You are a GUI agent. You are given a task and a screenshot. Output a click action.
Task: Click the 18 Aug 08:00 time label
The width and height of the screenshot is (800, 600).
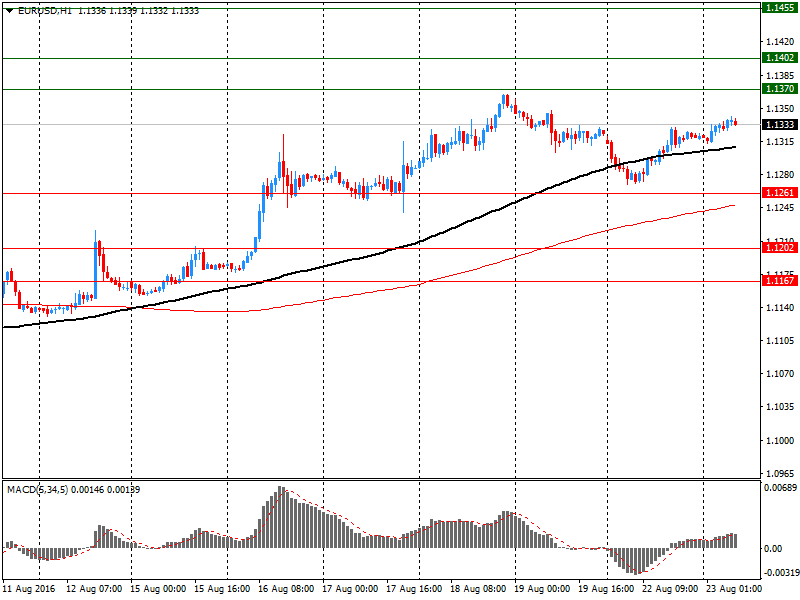(x=478, y=589)
